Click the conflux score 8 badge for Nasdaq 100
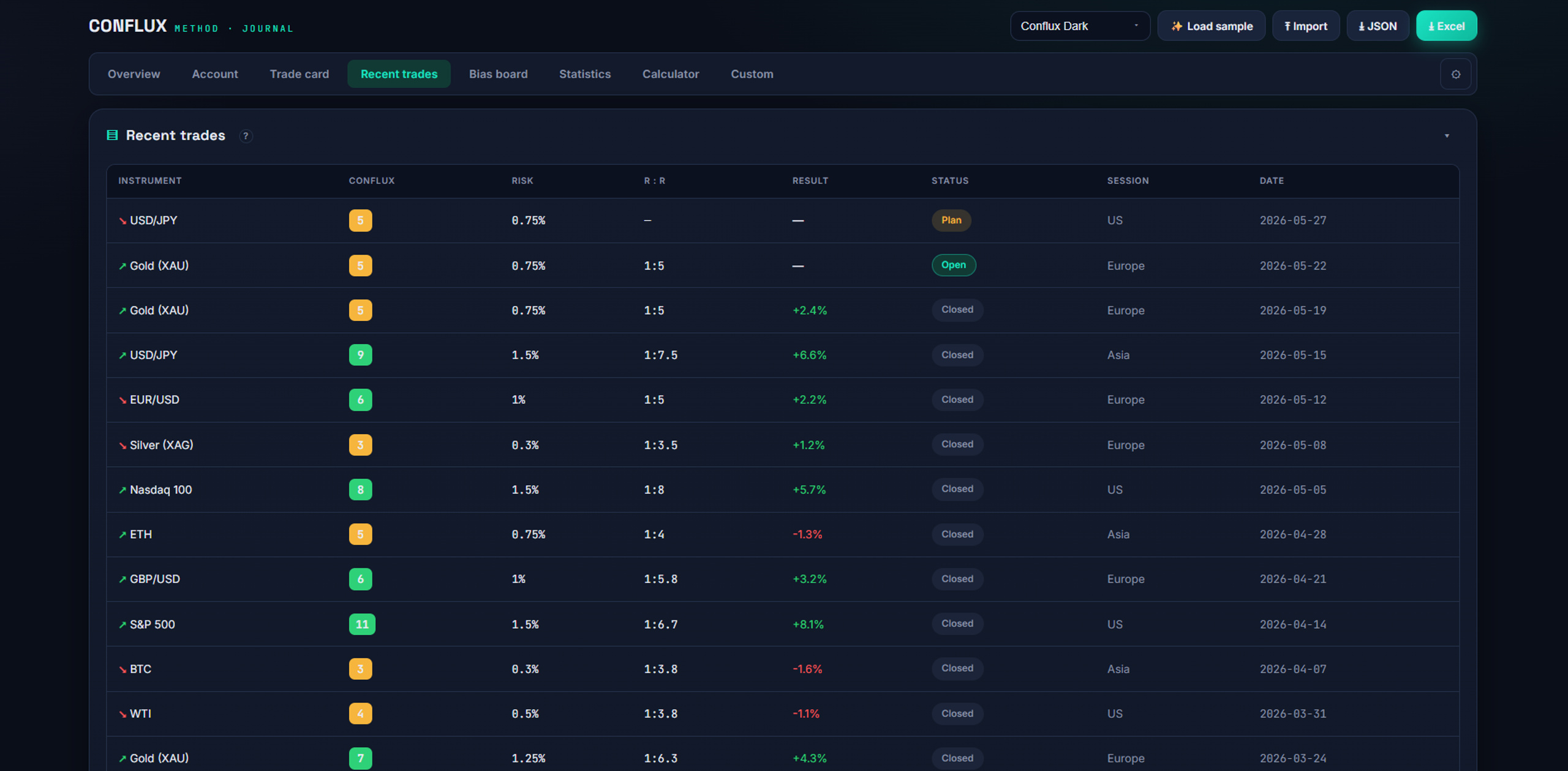 (x=360, y=490)
